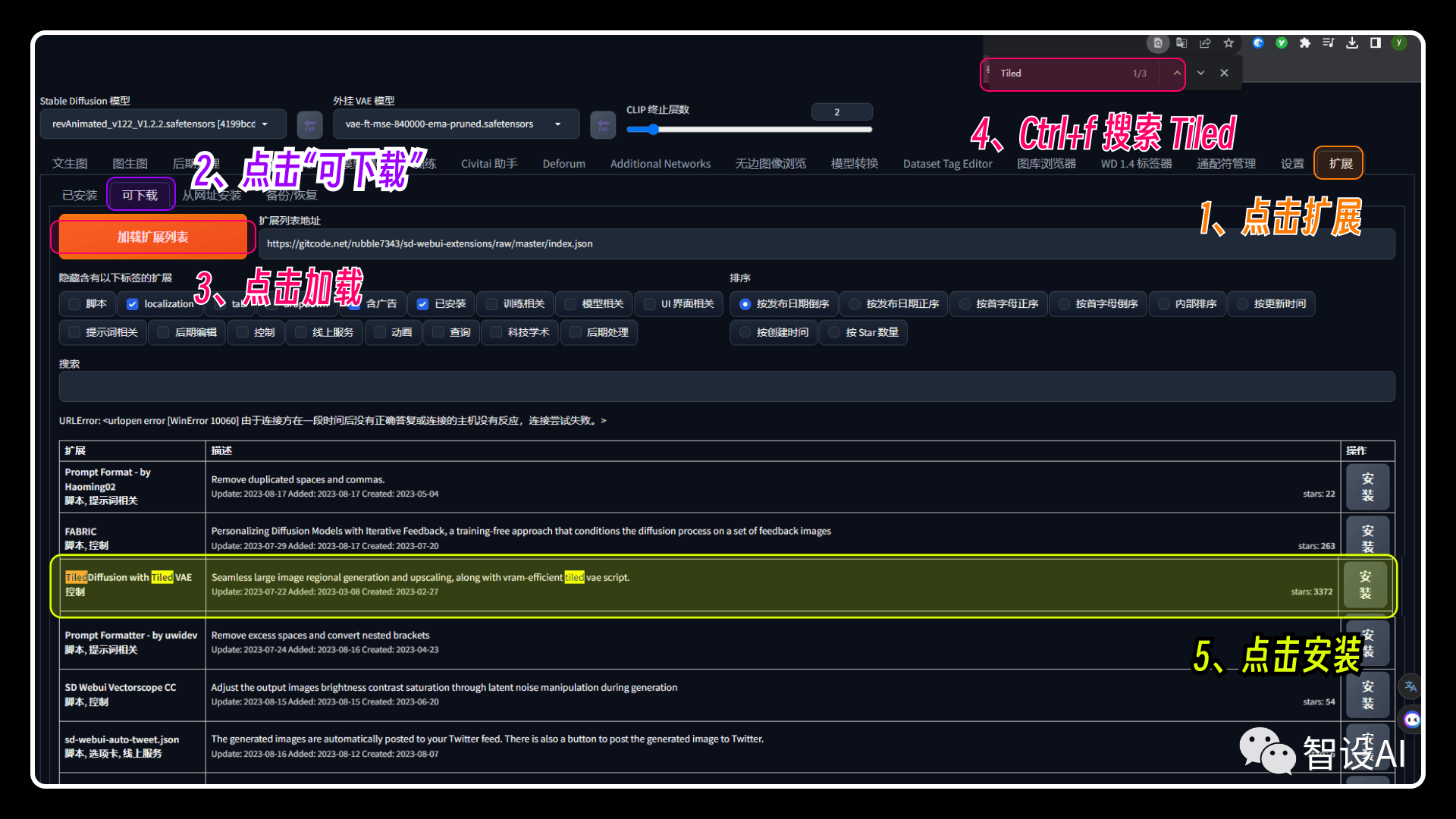Open Stable Diffusion model dropdown

pos(163,124)
